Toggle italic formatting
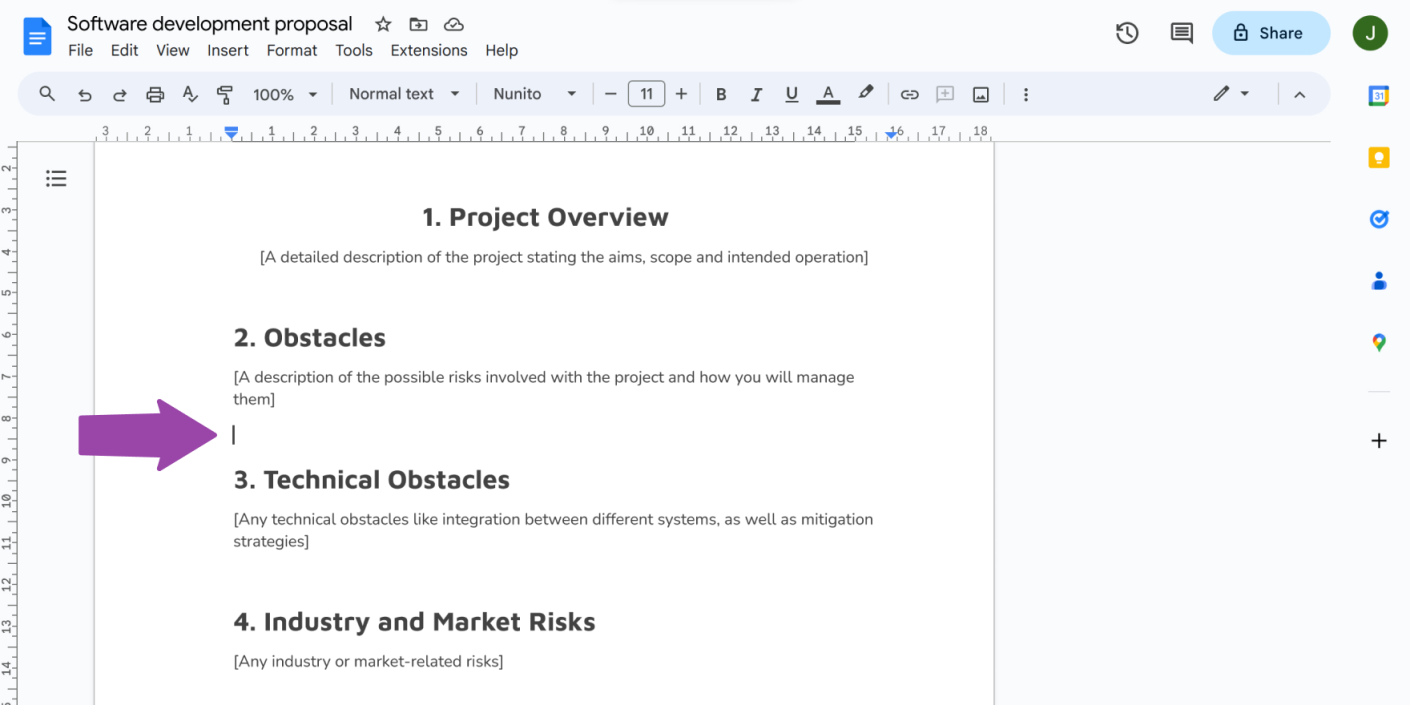 click(x=756, y=94)
